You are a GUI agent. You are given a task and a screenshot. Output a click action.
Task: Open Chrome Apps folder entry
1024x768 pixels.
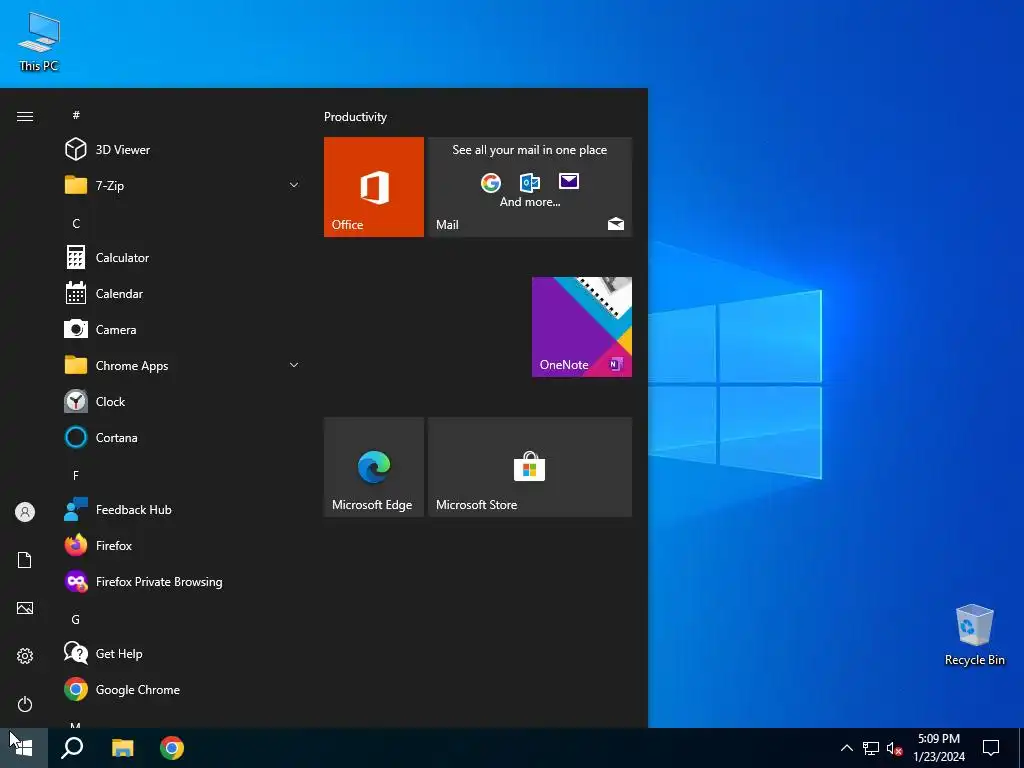pyautogui.click(x=183, y=365)
